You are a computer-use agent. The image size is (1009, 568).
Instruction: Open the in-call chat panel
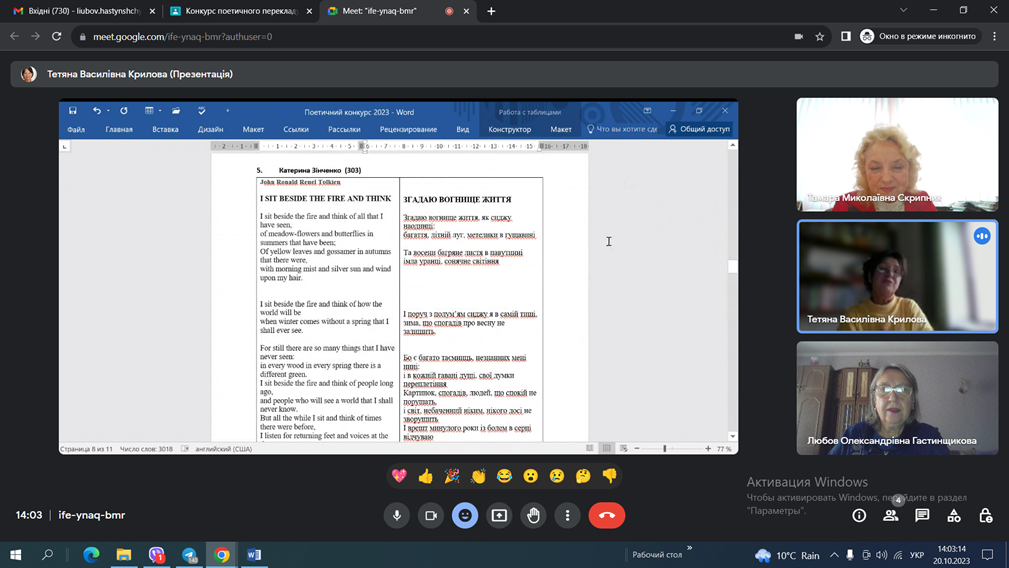click(922, 515)
